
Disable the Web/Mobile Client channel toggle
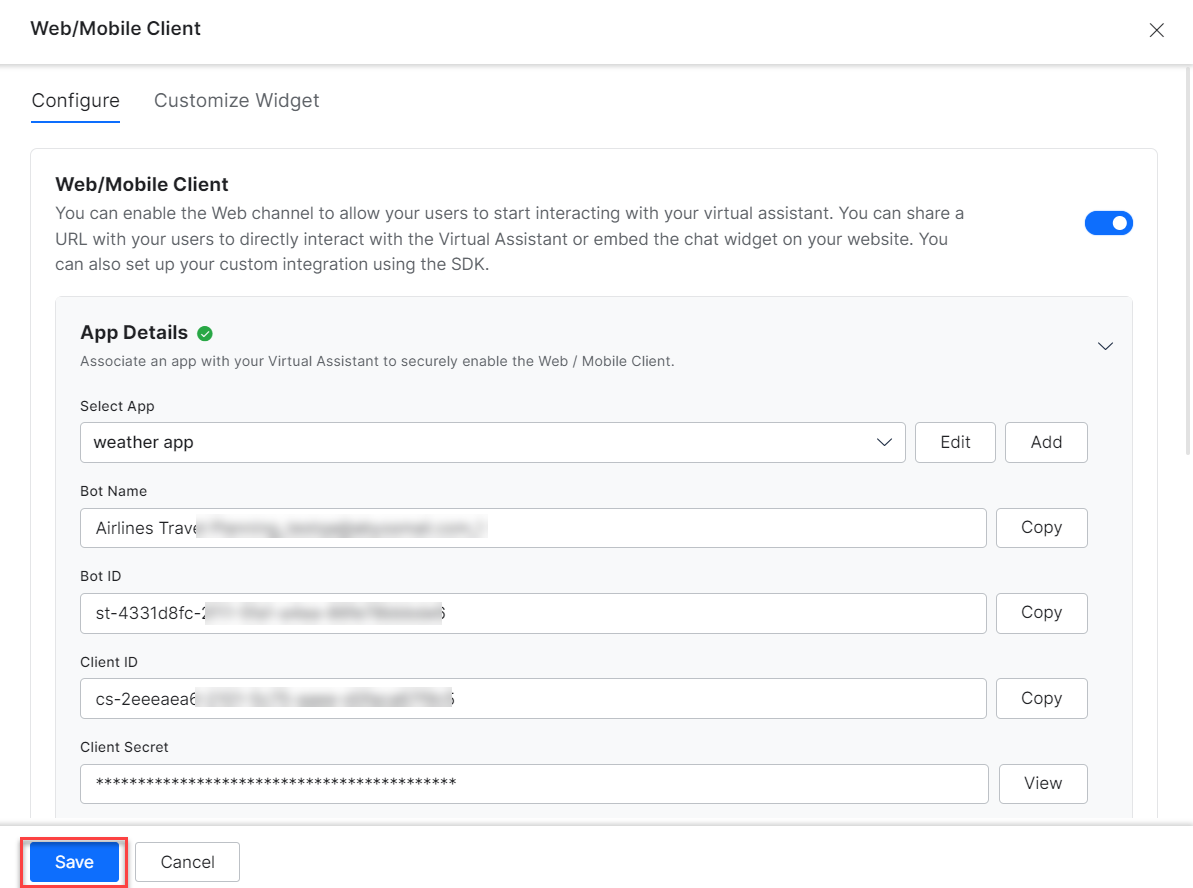(1108, 223)
